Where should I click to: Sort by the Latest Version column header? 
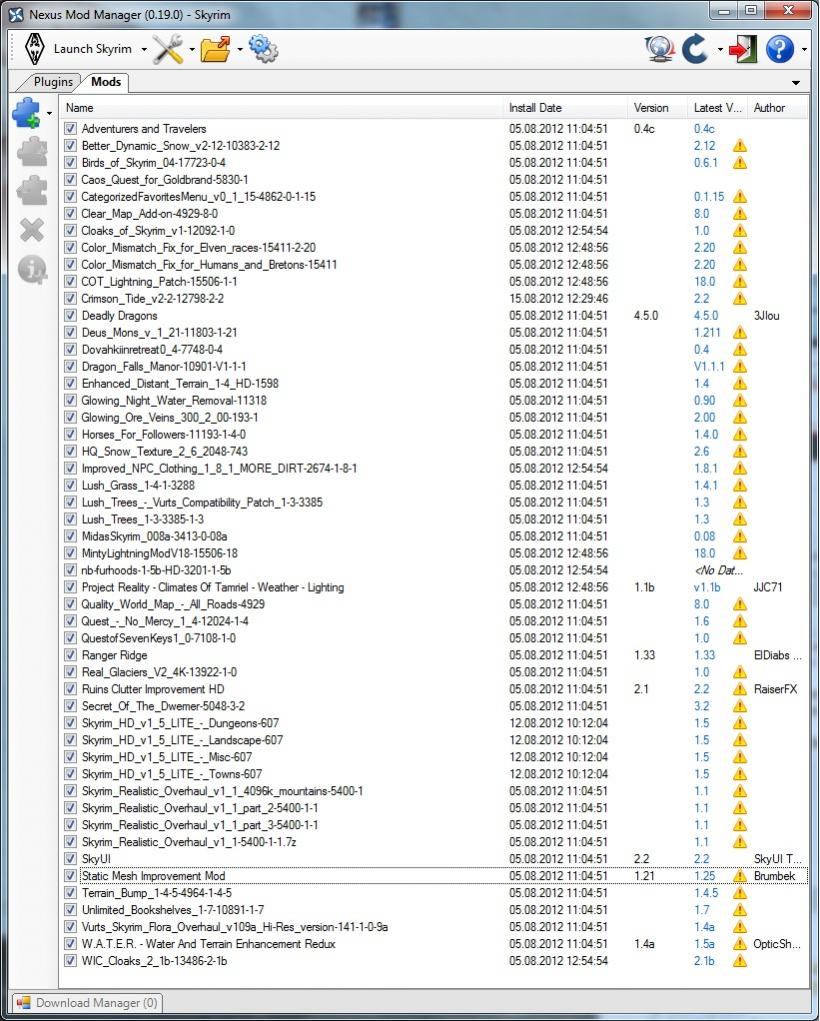[718, 108]
